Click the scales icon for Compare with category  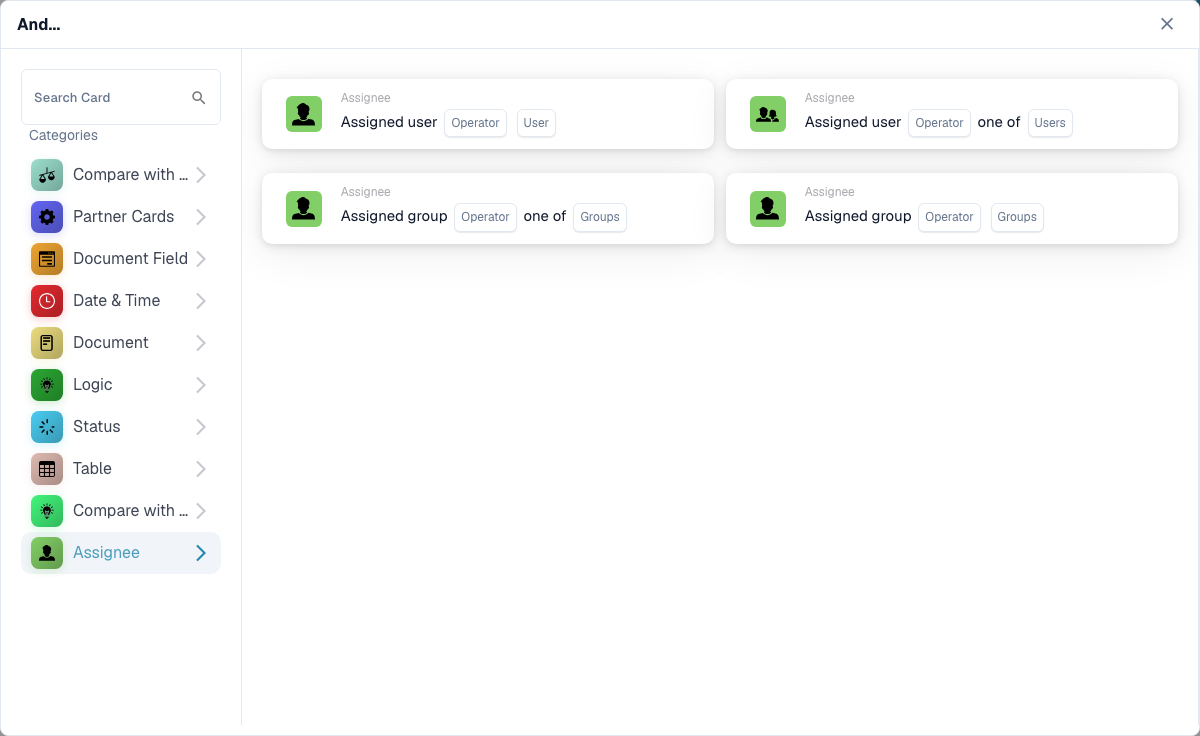coord(47,175)
